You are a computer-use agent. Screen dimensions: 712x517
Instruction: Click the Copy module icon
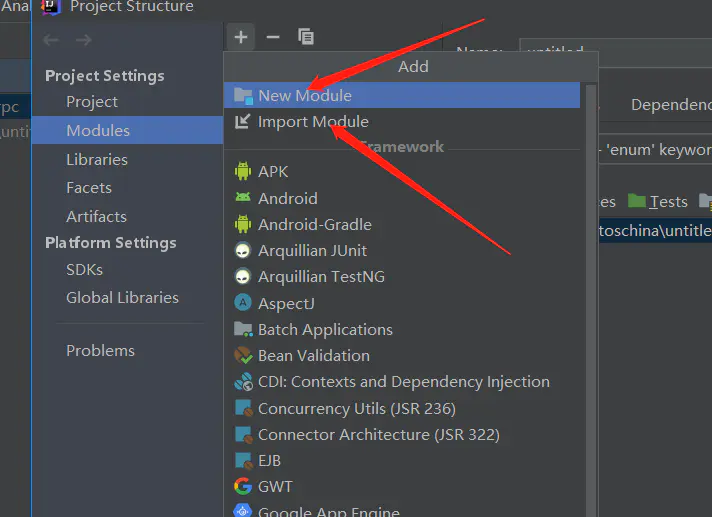(x=306, y=37)
